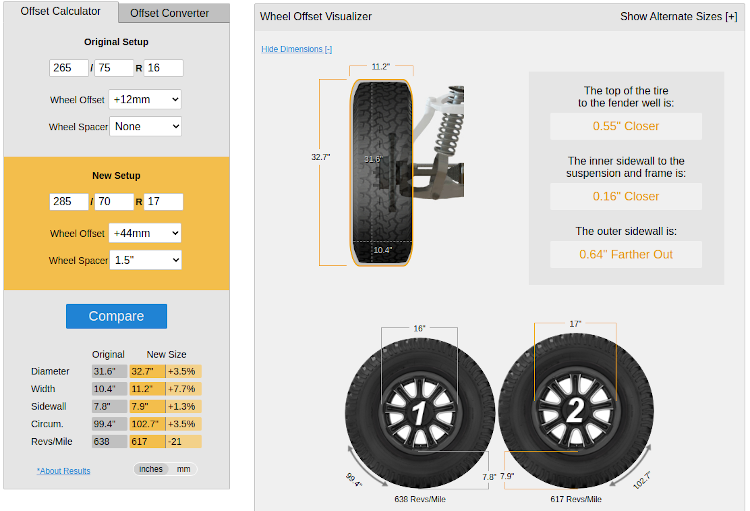Click the original aspect ratio field 75

pos(114,68)
